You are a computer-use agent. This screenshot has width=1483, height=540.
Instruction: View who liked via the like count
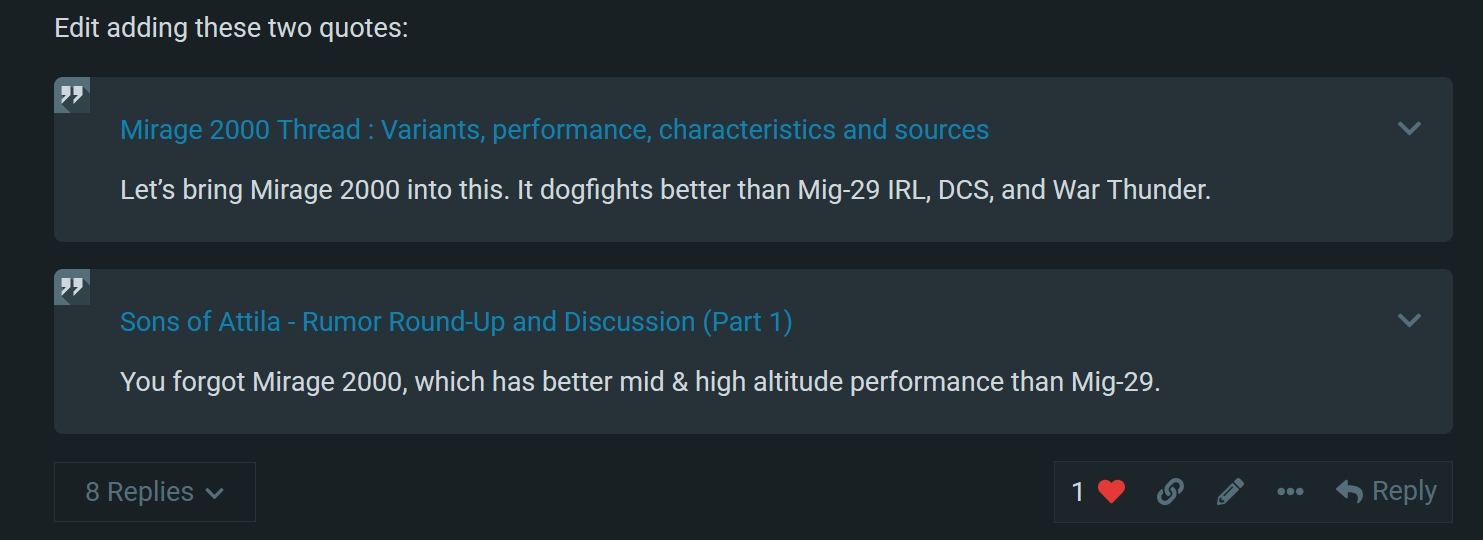click(1078, 491)
